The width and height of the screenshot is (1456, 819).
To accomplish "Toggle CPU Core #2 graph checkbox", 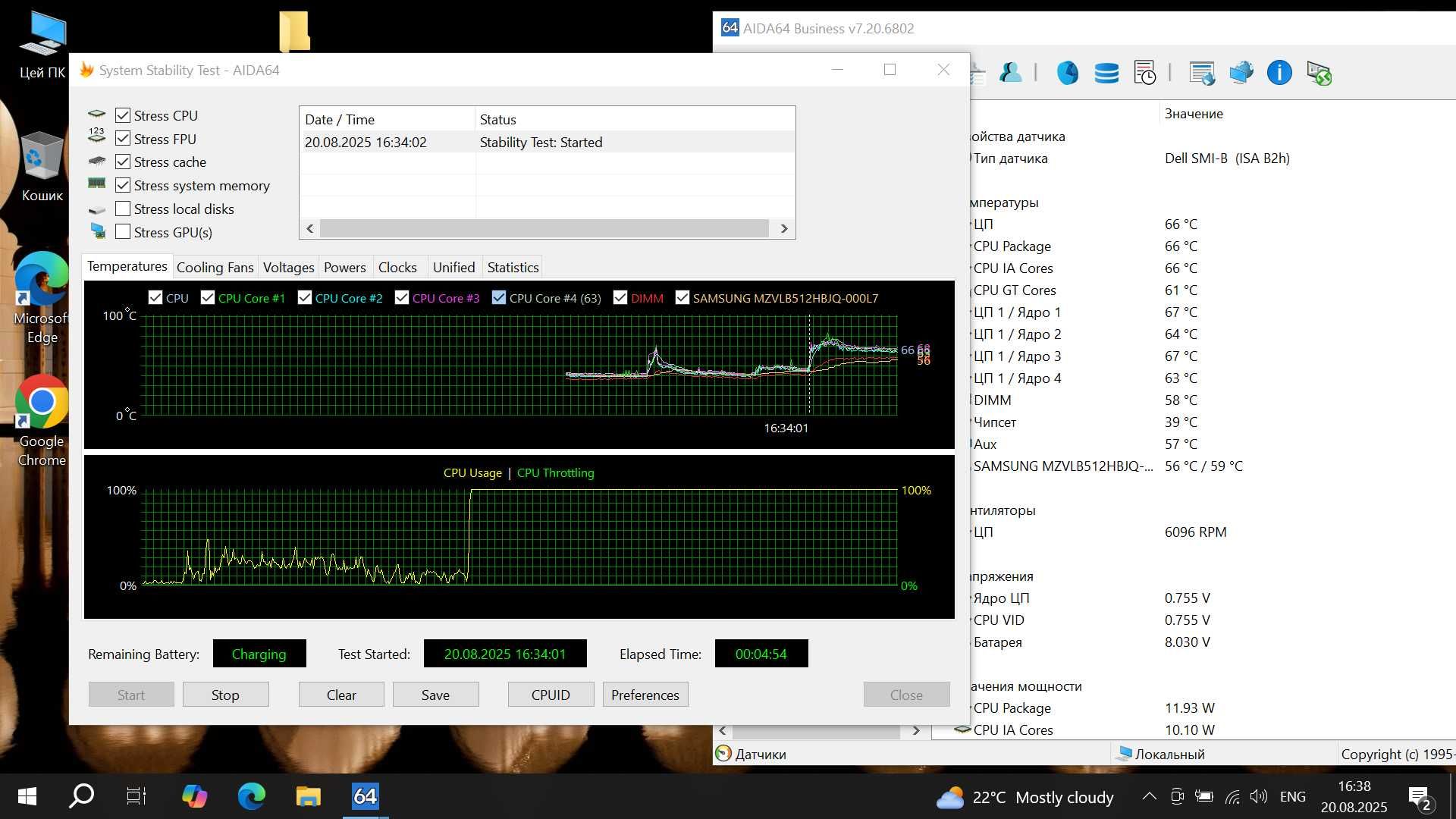I will coord(305,298).
